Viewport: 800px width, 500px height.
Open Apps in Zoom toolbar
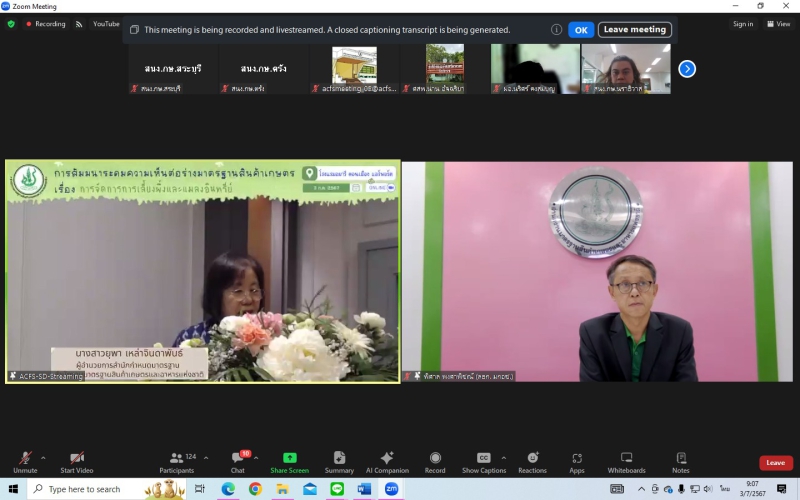[577, 462]
